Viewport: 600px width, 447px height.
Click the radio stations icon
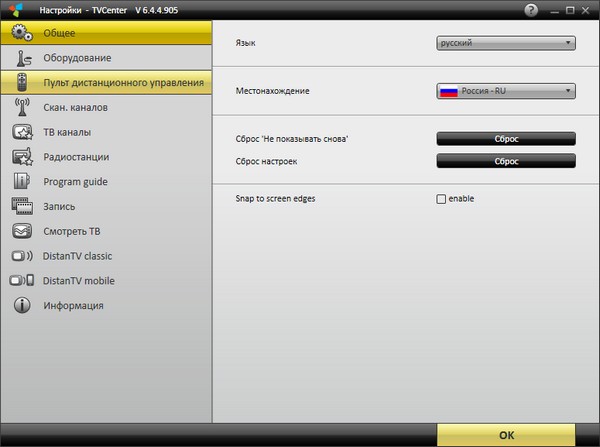point(22,157)
